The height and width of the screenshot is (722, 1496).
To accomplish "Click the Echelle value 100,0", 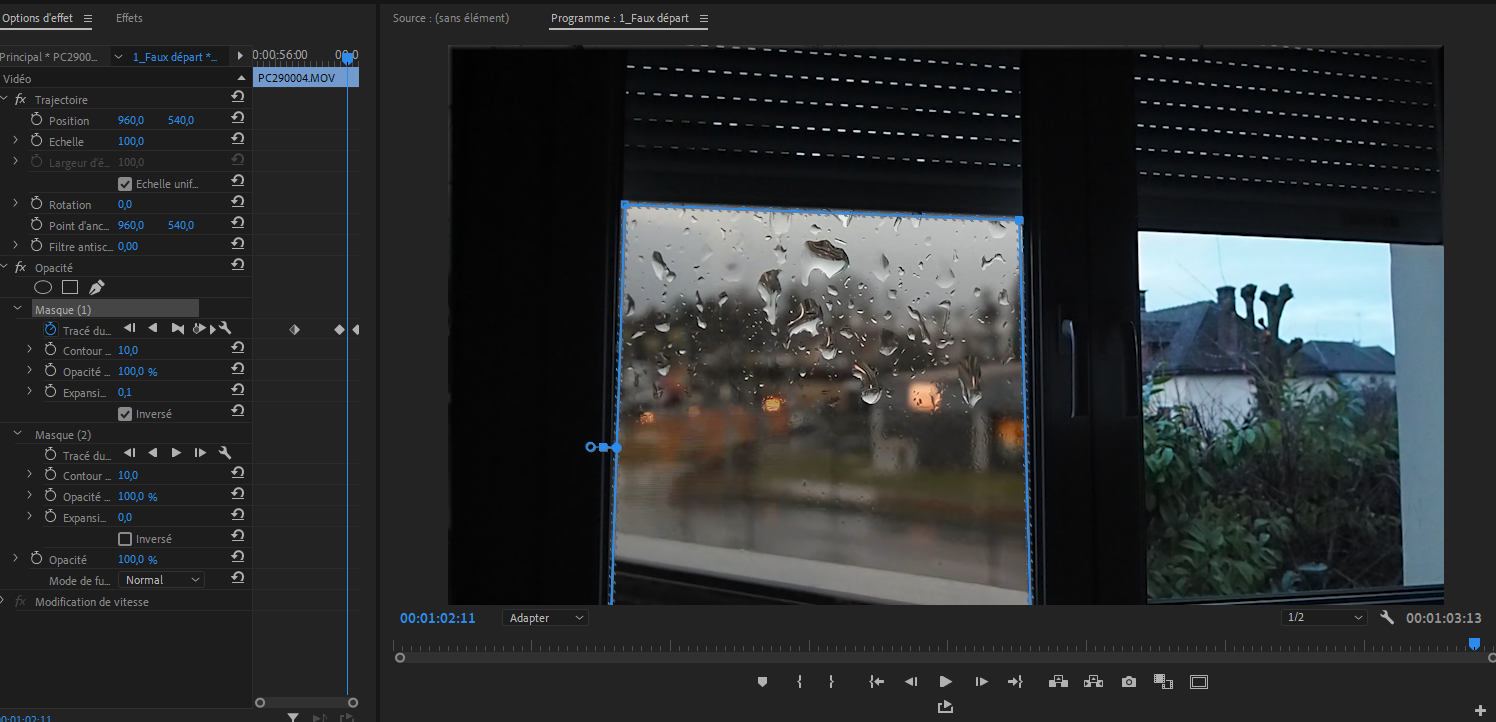I will click(x=131, y=141).
